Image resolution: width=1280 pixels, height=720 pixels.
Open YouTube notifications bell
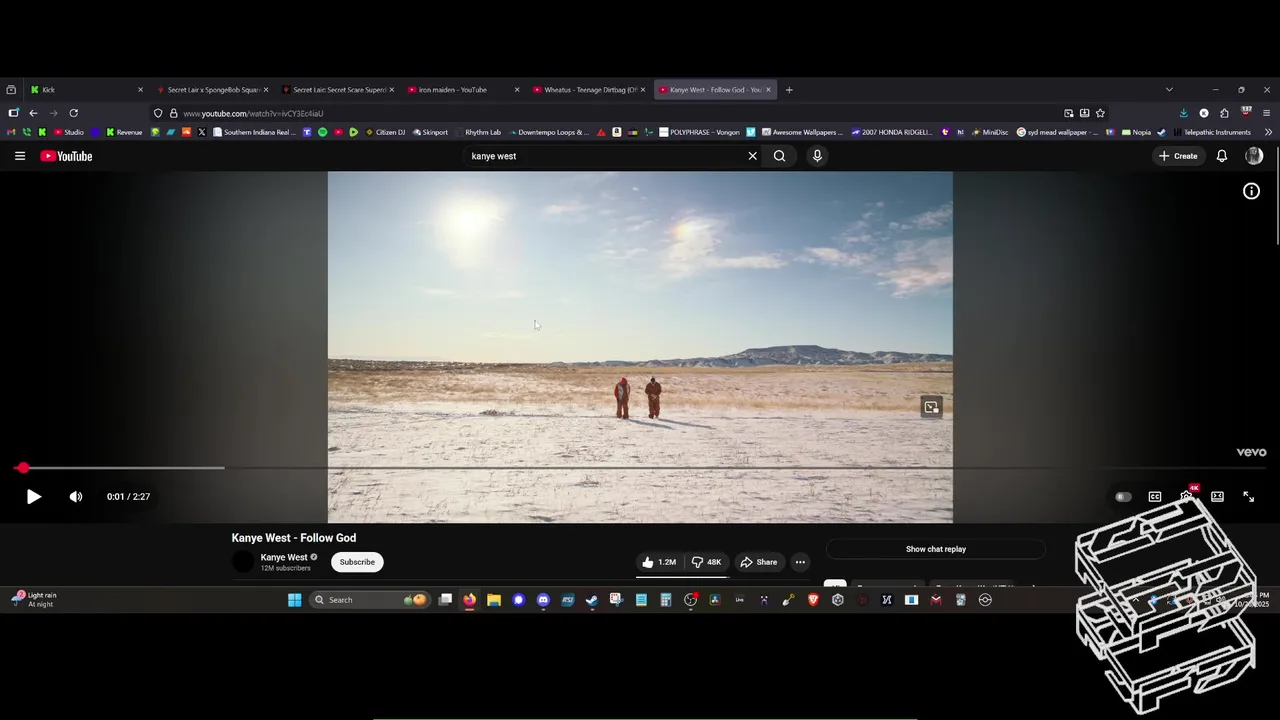coord(1222,156)
